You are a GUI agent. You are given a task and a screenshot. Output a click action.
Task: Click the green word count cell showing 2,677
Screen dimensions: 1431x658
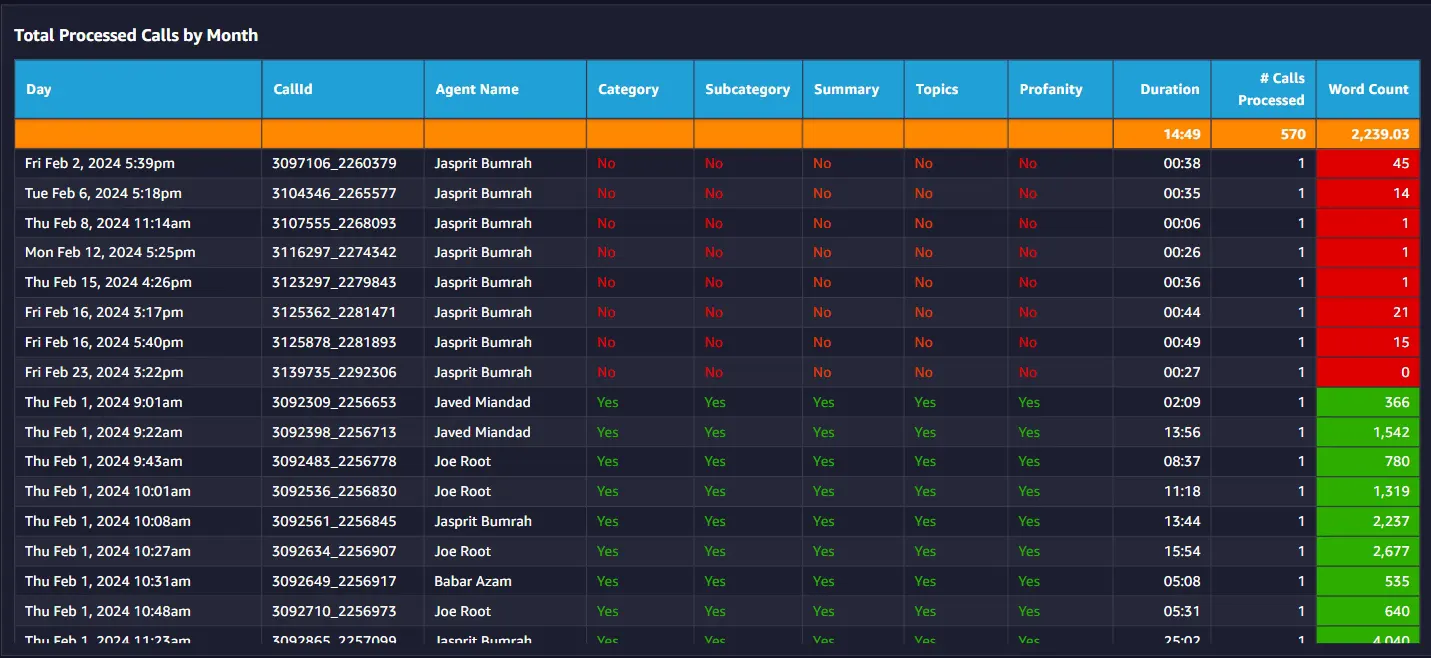(1368, 551)
